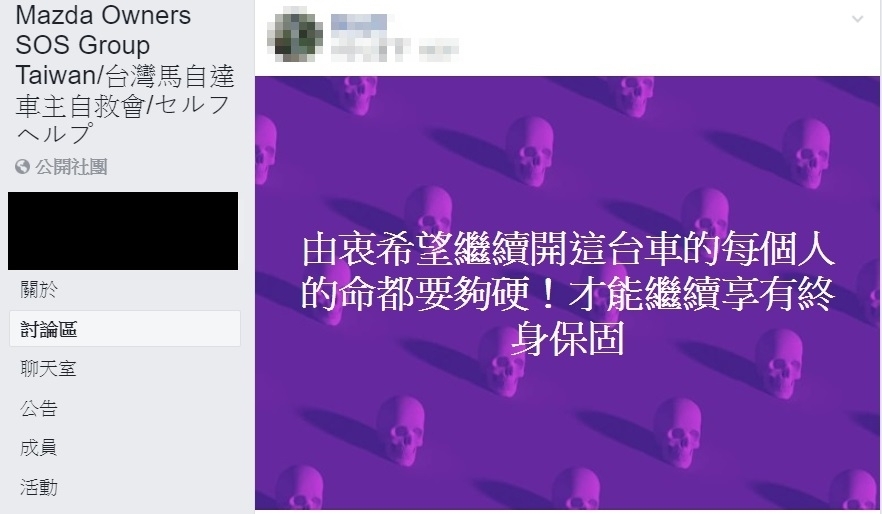Viewport: 882px width, 514px height.
Task: Click the purple skull post background
Action: click(567, 427)
